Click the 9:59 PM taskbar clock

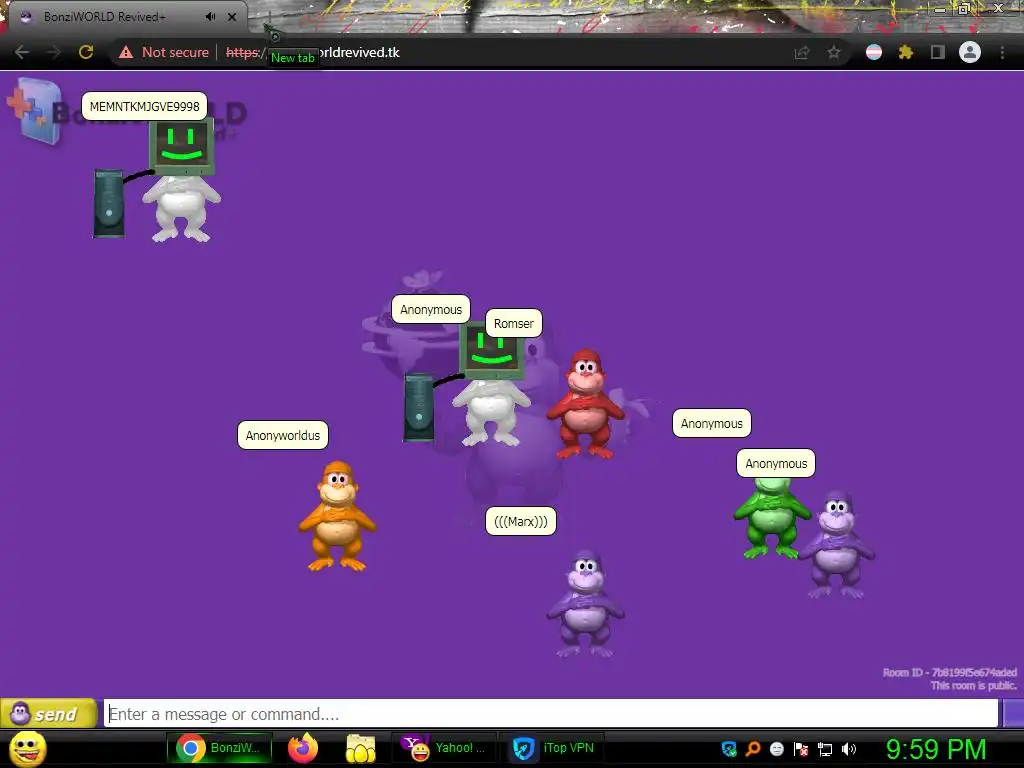(936, 749)
